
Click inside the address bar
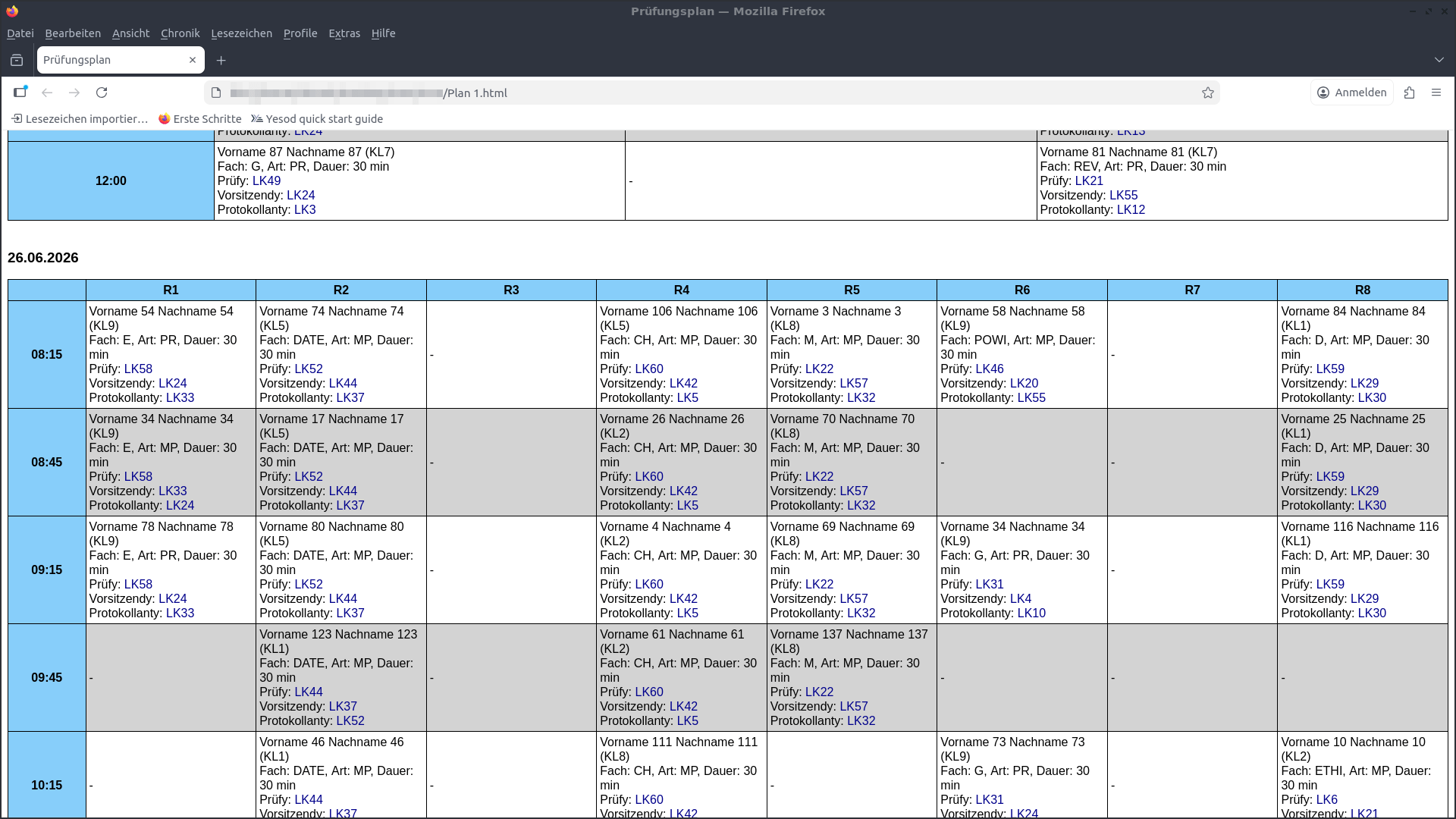click(x=682, y=93)
